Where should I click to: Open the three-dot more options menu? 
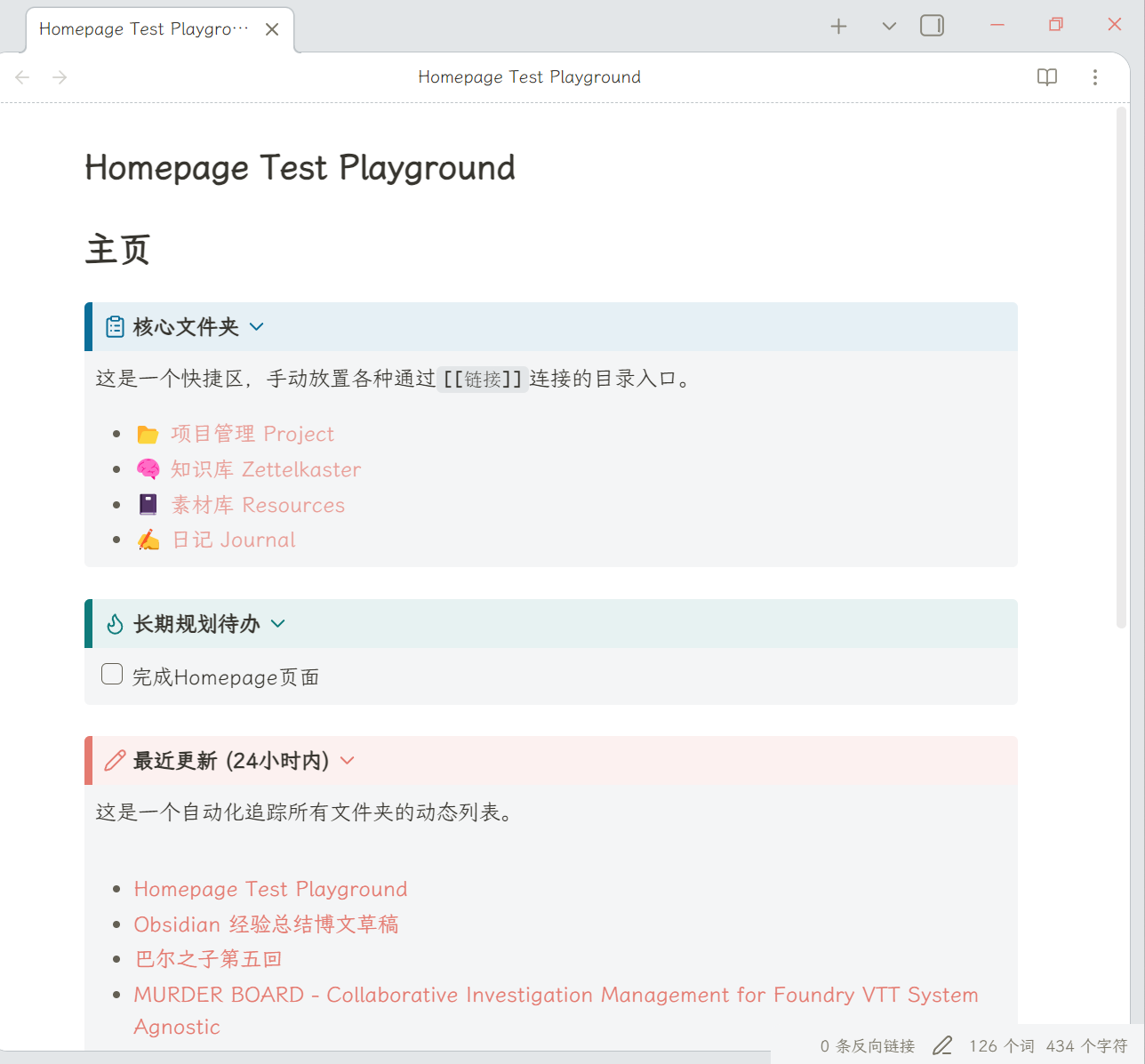click(x=1094, y=77)
